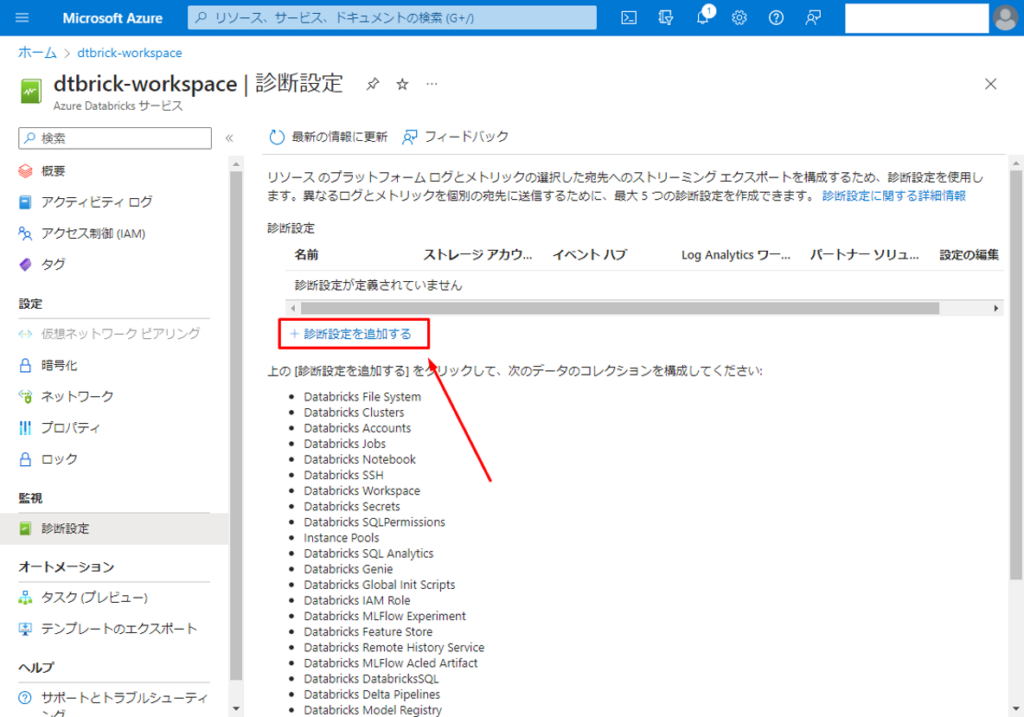Viewport: 1024px width, 717px height.
Task: Open directory and subscription filter icon
Action: pyautogui.click(x=666, y=18)
